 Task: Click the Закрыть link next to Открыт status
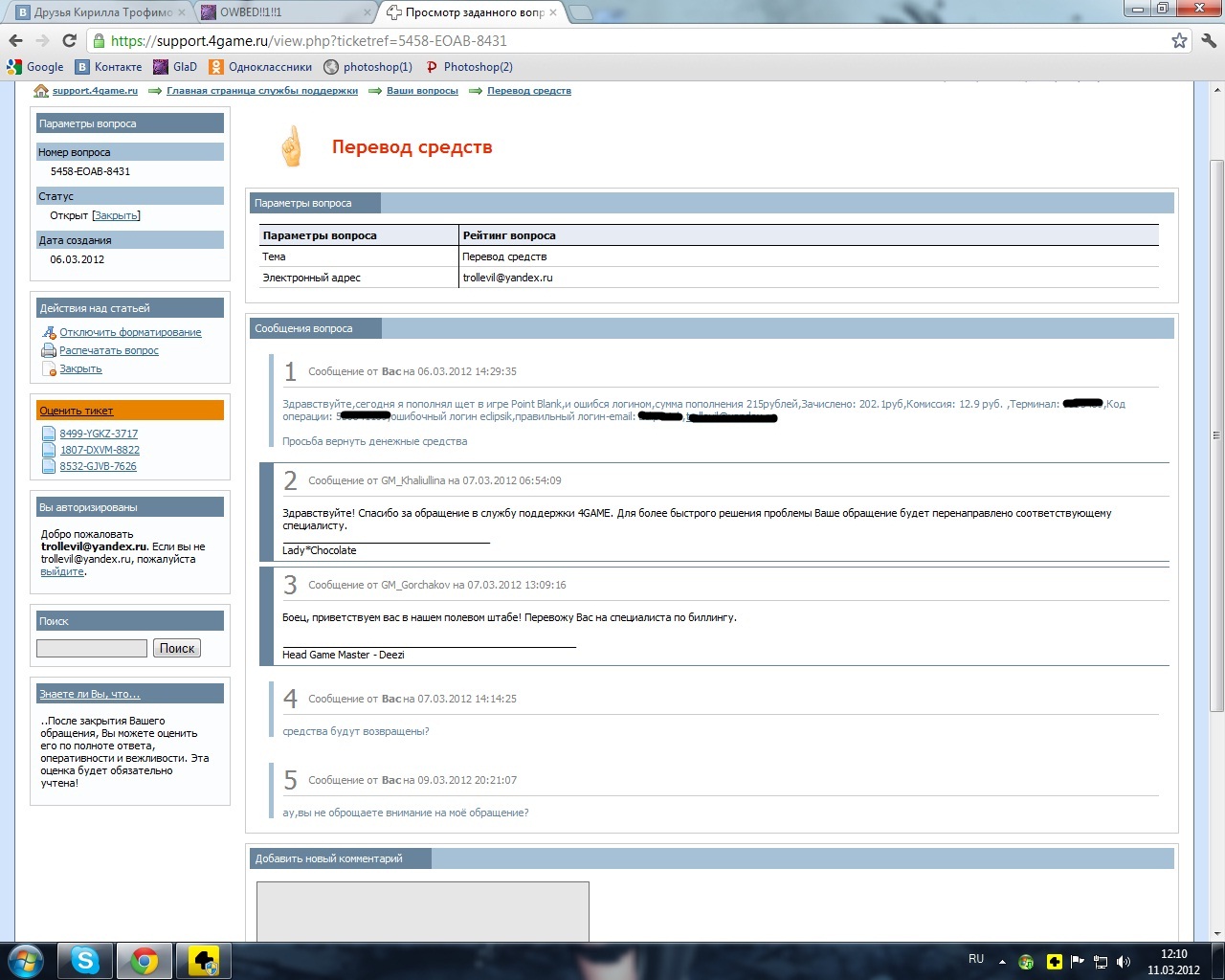point(116,215)
